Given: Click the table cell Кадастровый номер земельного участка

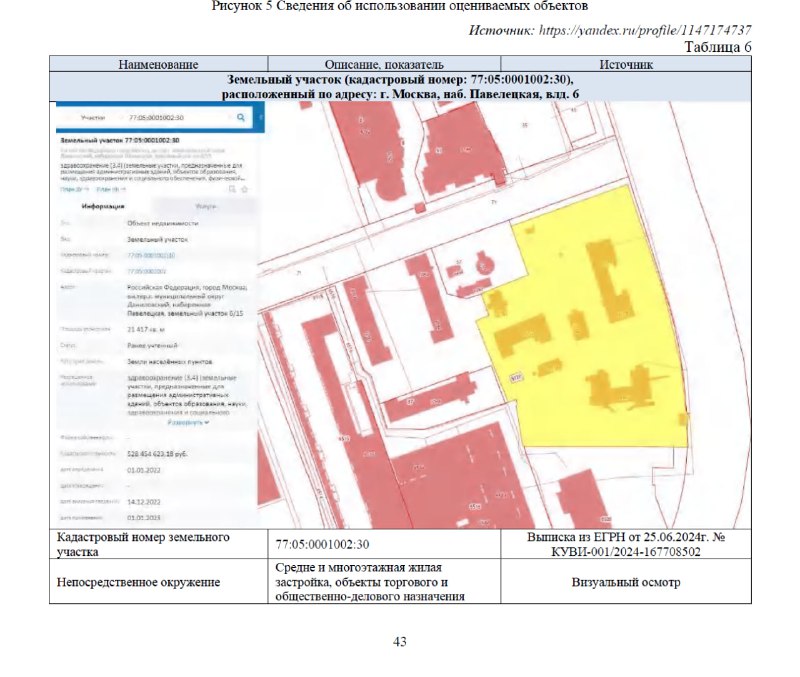Looking at the screenshot, I should click(x=158, y=544).
